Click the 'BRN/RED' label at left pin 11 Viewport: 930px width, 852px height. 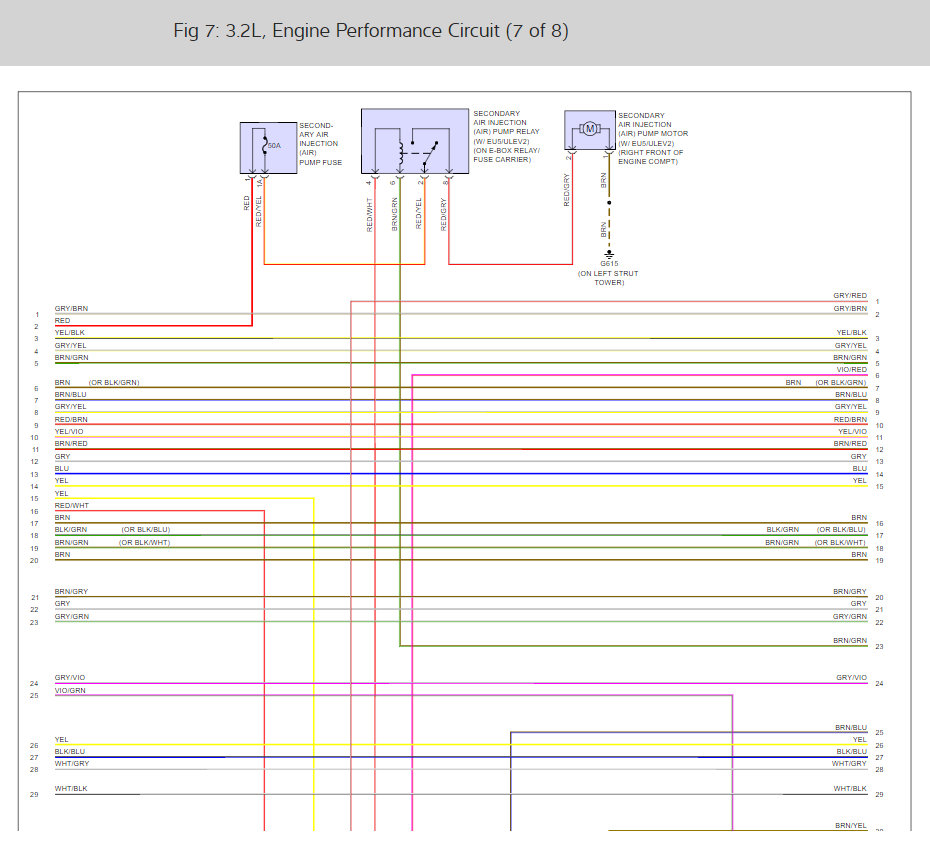71,444
